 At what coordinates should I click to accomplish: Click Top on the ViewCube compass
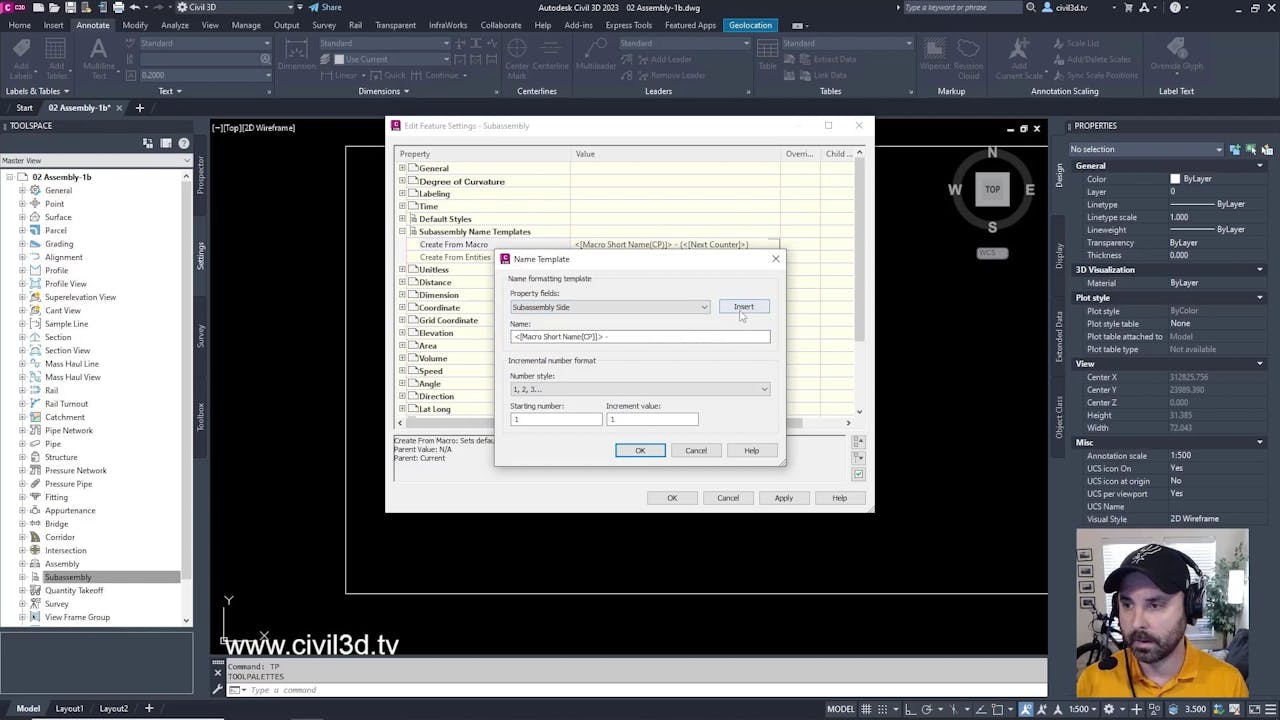click(x=991, y=189)
